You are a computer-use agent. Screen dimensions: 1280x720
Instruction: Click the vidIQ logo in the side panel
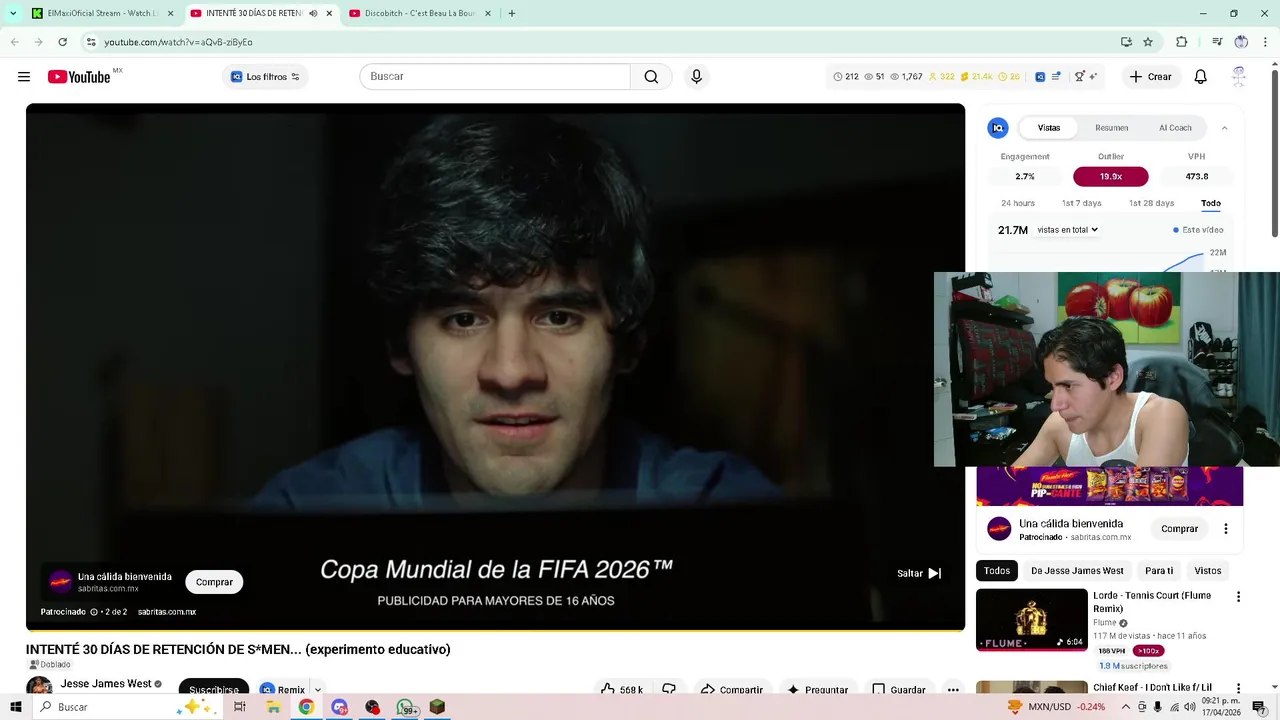pyautogui.click(x=998, y=128)
